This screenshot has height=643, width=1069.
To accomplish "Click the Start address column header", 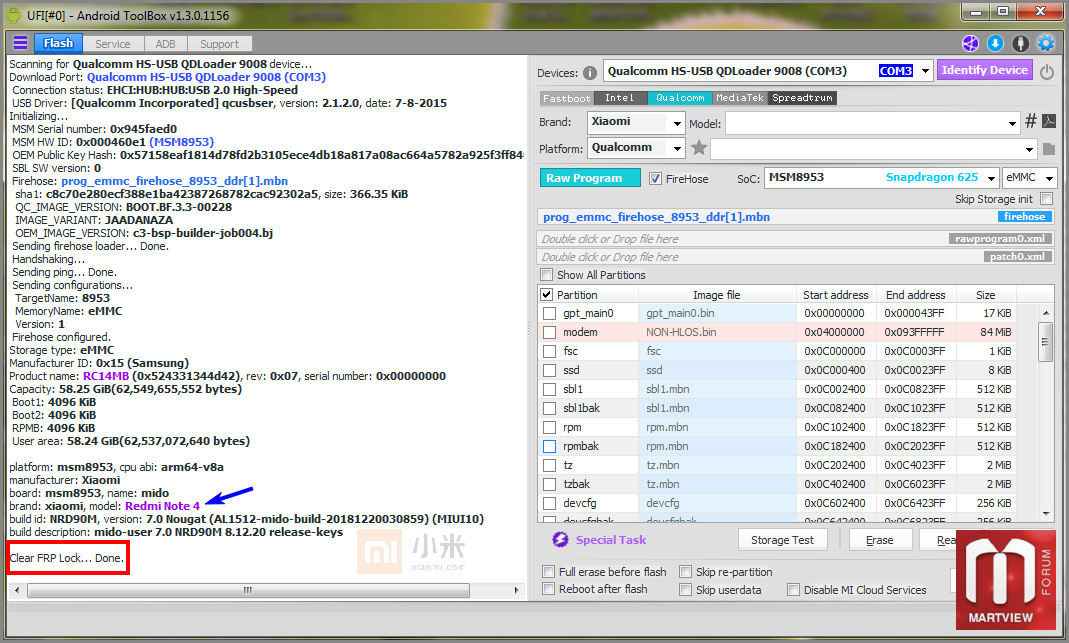I will coord(836,295).
